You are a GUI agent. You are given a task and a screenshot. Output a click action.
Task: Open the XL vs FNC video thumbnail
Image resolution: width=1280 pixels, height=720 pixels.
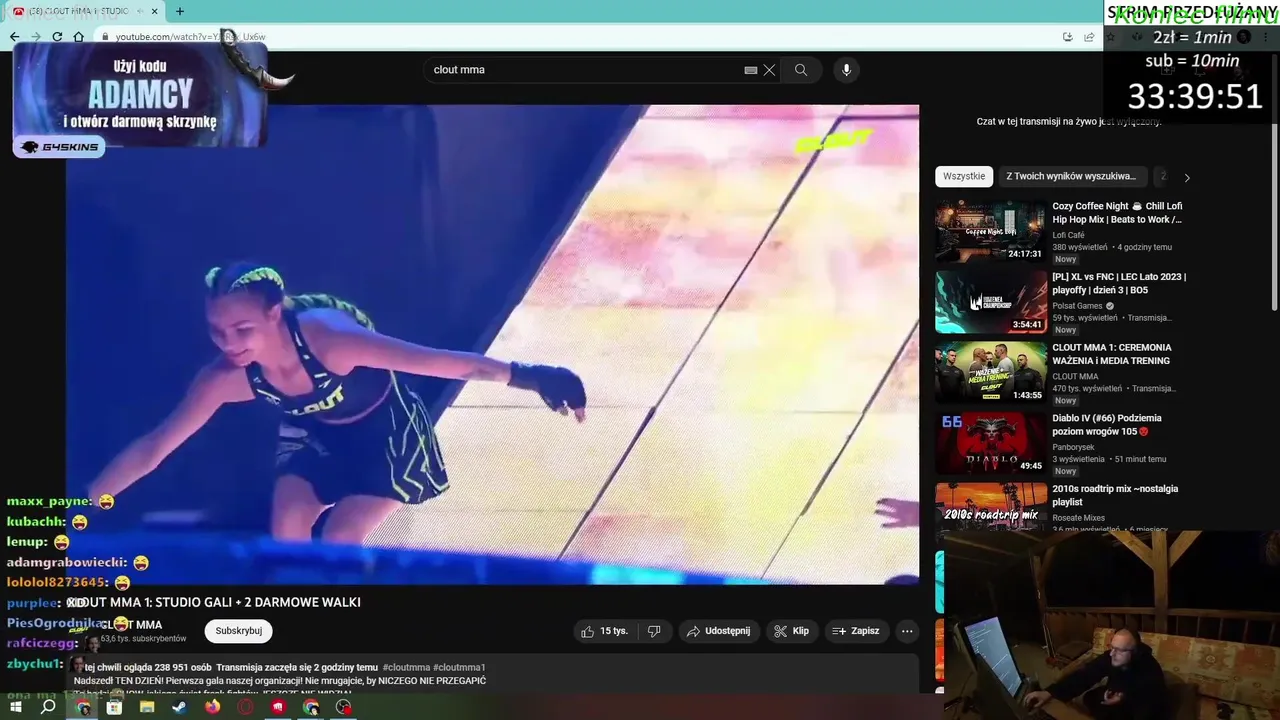pos(991,302)
